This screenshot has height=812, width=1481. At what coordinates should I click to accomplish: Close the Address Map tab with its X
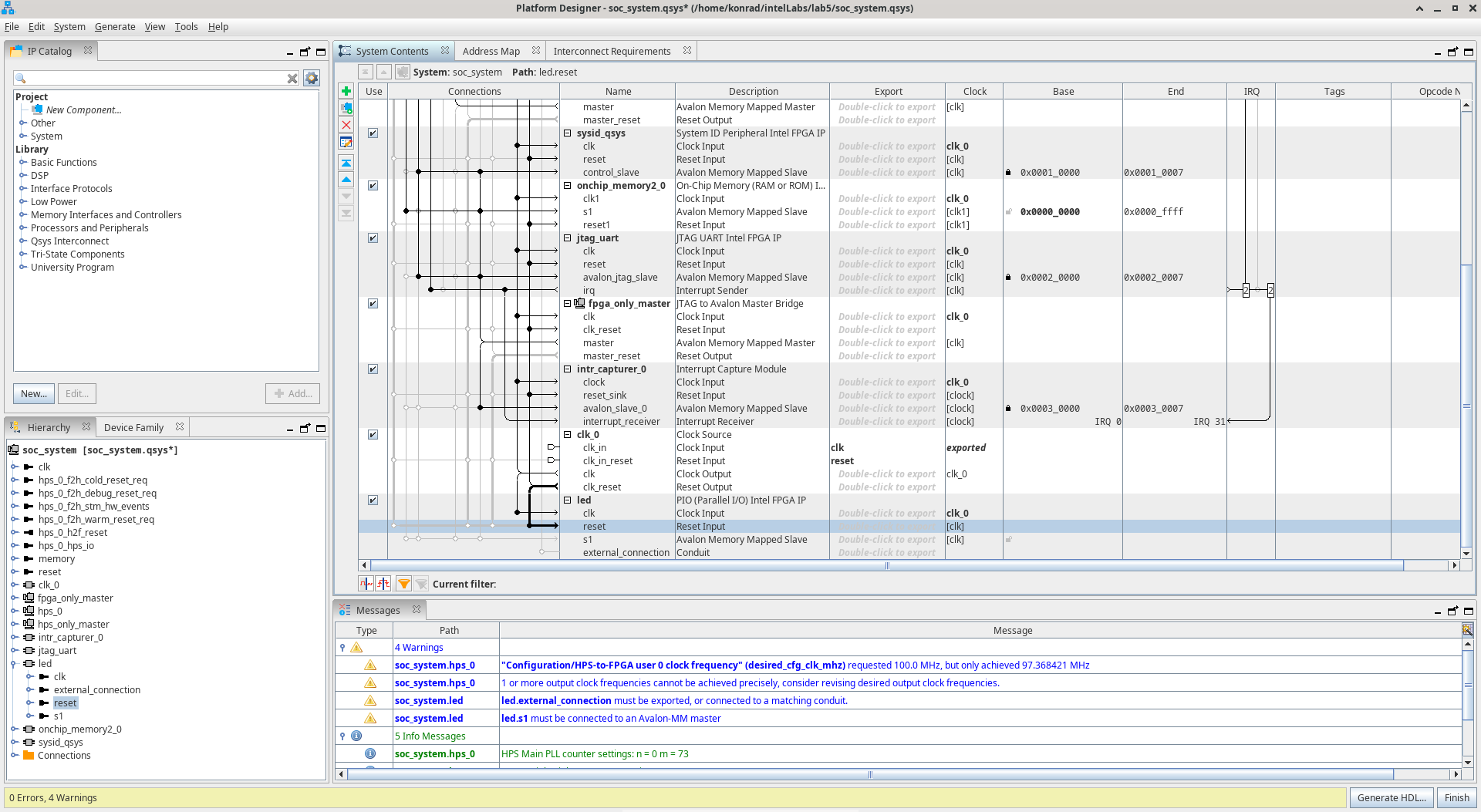coord(536,50)
